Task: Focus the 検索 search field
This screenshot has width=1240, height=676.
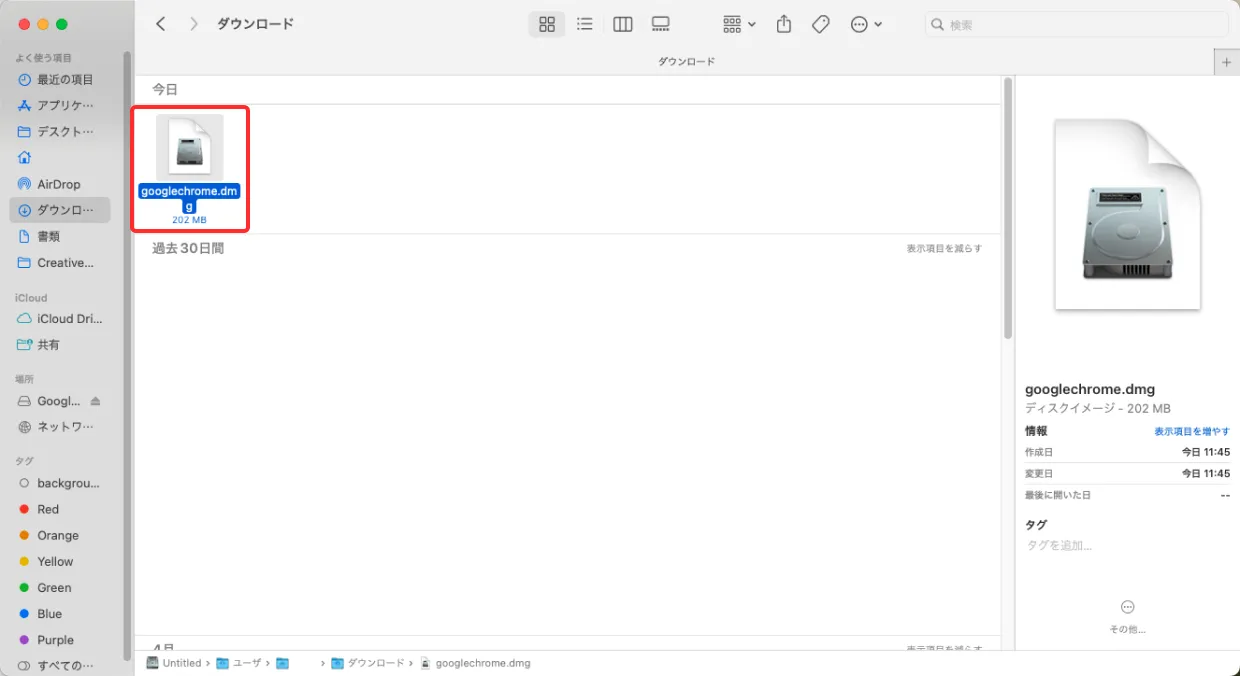Action: point(1077,24)
